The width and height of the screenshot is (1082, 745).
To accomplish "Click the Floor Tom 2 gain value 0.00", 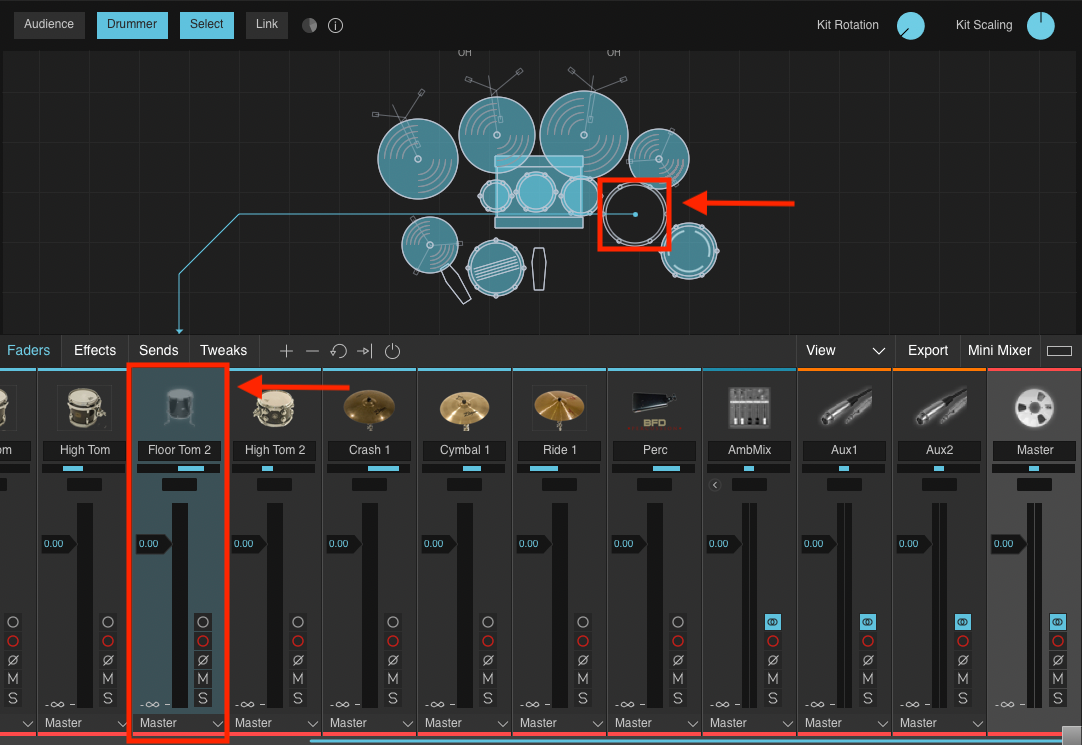I will [149, 544].
